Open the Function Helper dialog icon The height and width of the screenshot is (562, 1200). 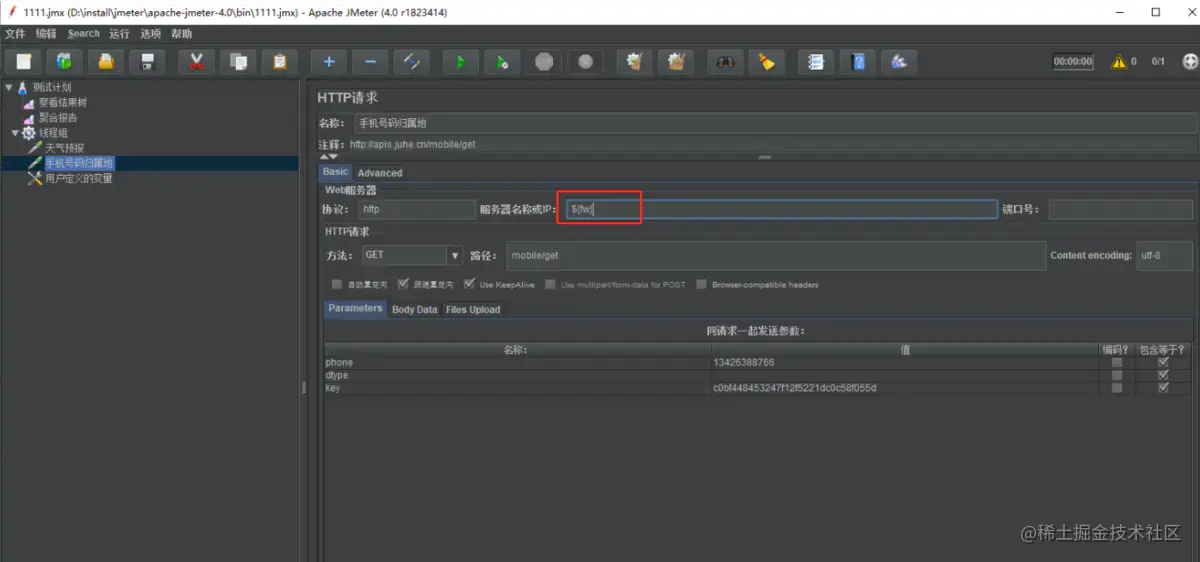click(816, 62)
